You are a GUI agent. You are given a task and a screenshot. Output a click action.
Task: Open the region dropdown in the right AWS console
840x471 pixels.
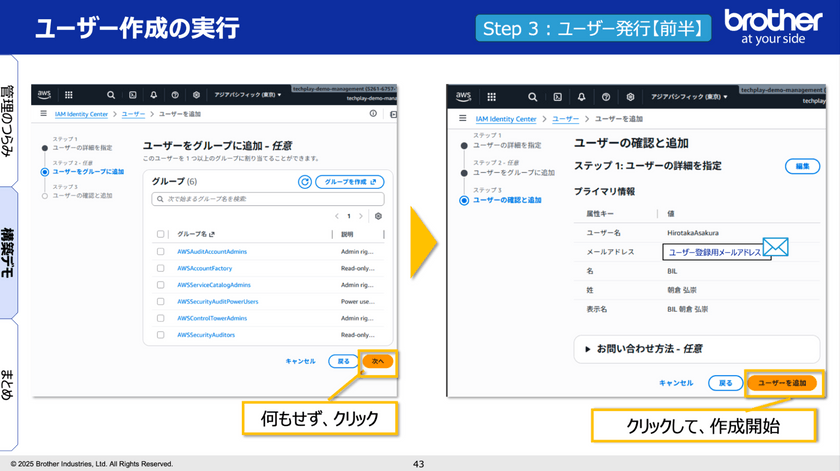[x=689, y=97]
